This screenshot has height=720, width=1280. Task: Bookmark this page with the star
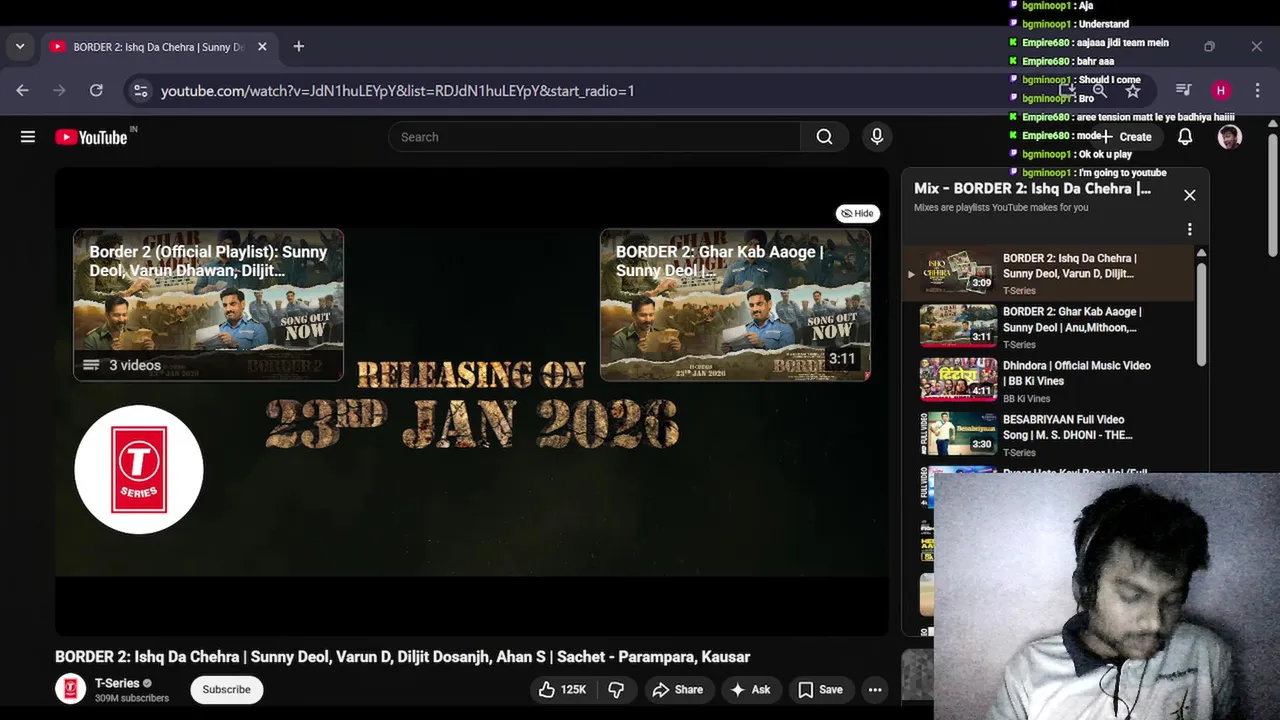click(x=1133, y=91)
